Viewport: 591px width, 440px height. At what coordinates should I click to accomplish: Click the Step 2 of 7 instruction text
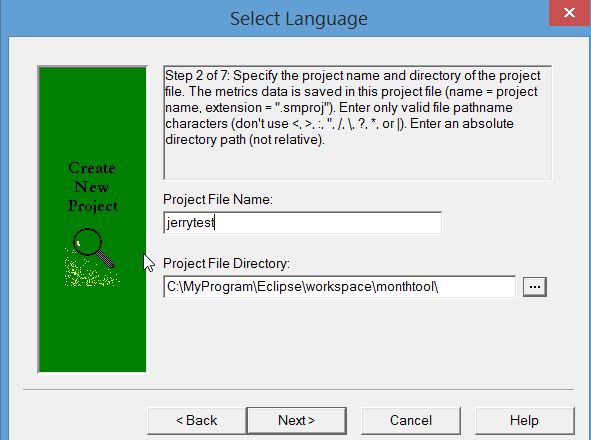pyautogui.click(x=353, y=107)
